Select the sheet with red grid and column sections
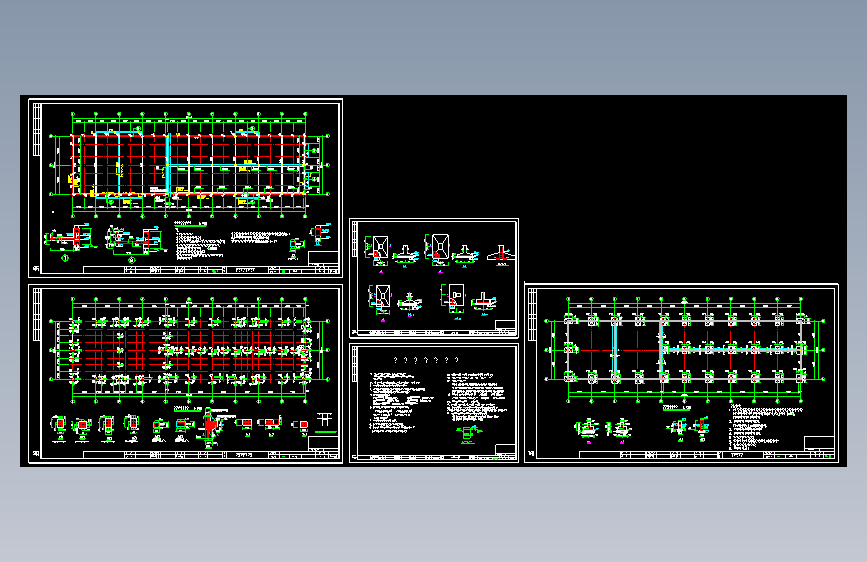The width and height of the screenshot is (867, 562). click(185, 374)
